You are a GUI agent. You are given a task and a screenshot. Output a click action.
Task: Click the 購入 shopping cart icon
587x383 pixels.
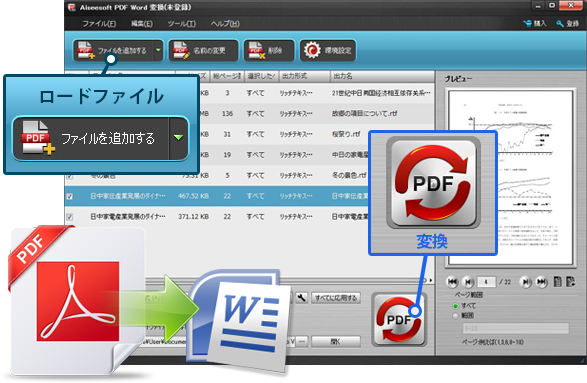tap(527, 23)
